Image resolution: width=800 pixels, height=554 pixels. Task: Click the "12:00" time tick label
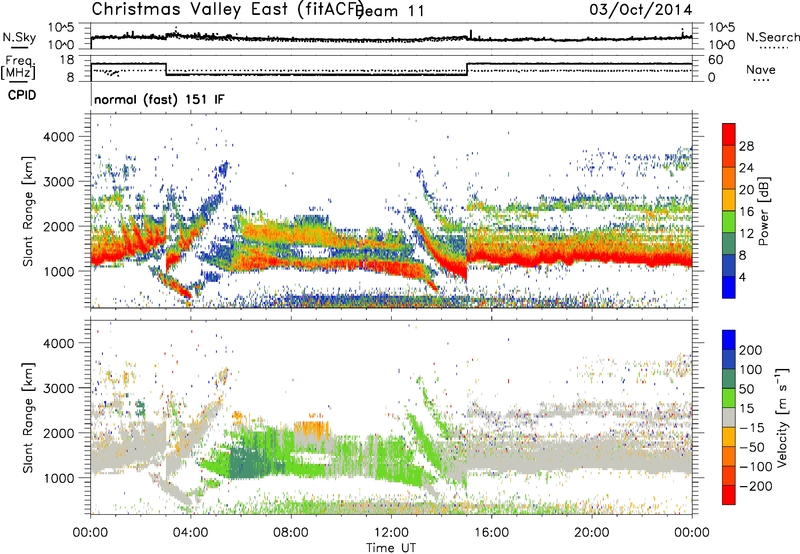(391, 533)
